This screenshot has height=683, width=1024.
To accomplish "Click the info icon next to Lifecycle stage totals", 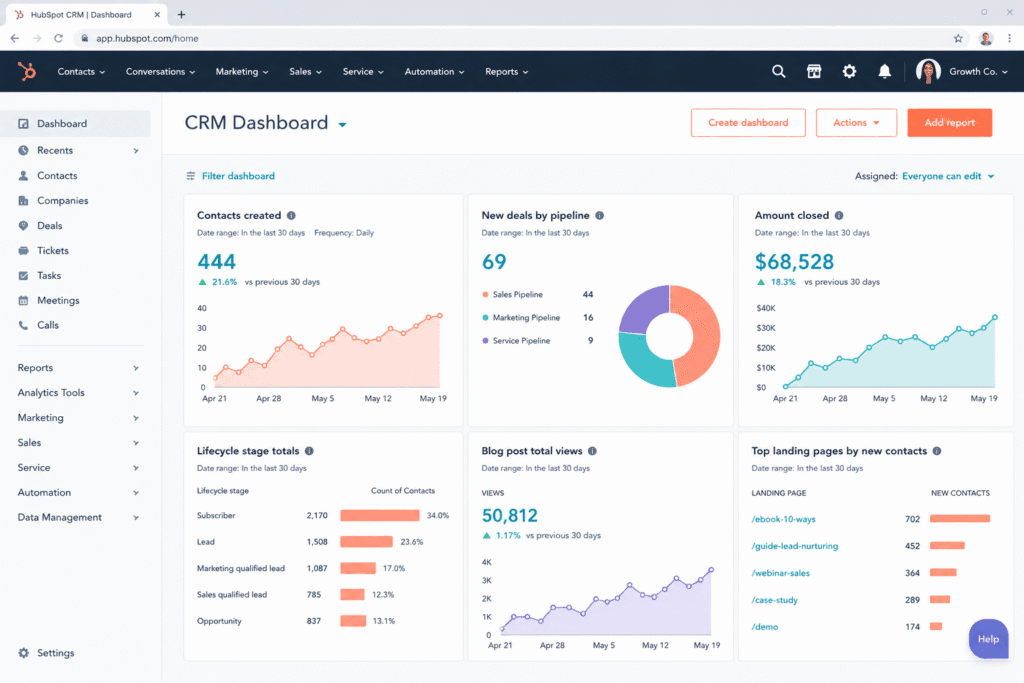I will [x=310, y=451].
